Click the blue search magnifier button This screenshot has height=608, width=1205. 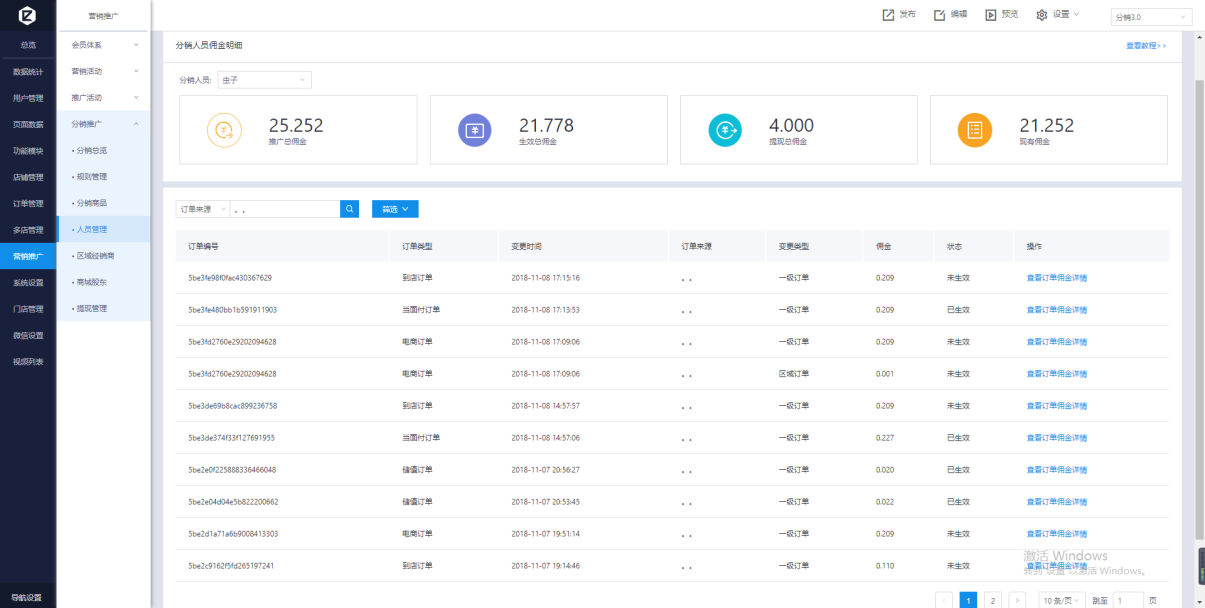(x=349, y=209)
